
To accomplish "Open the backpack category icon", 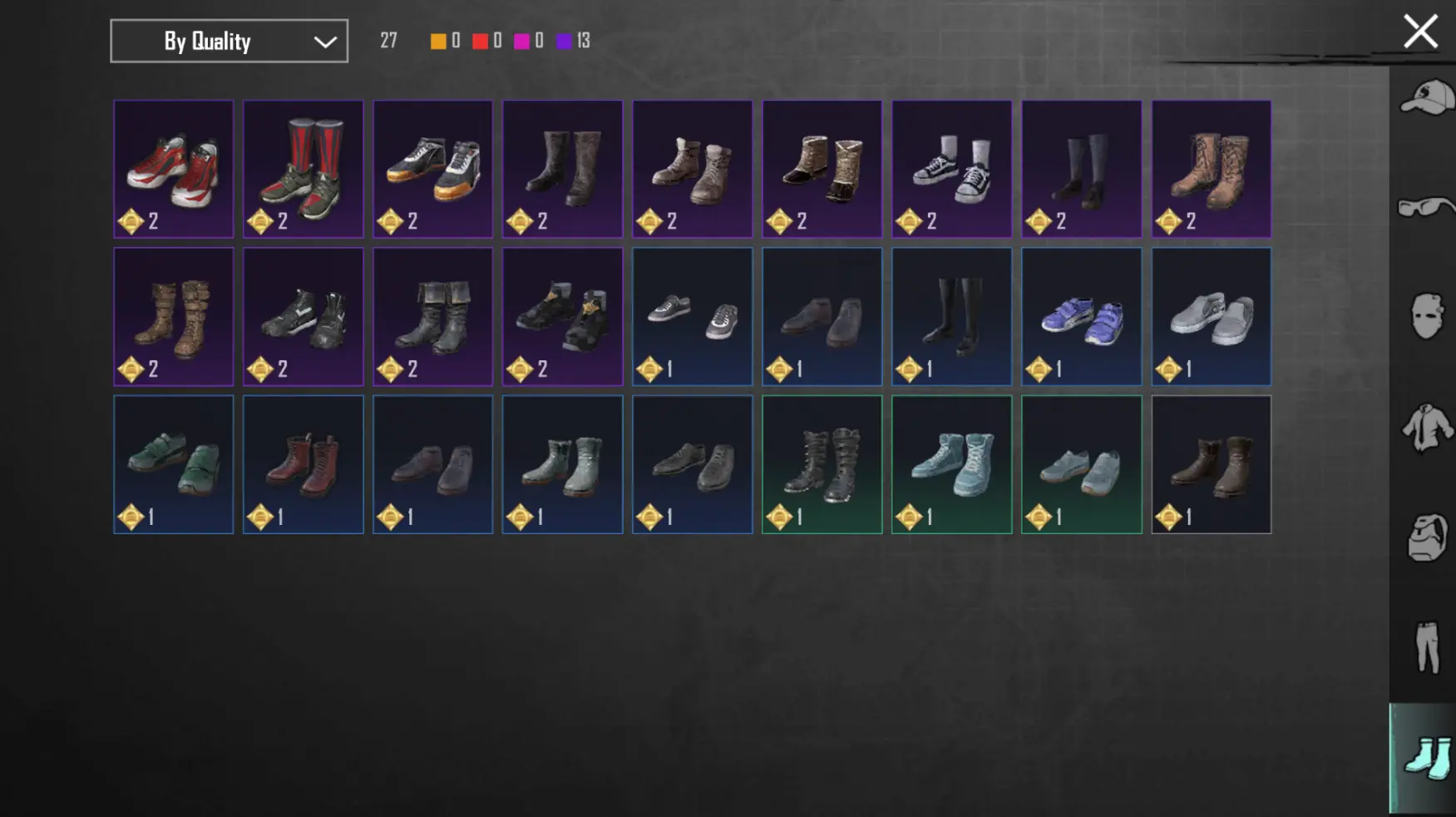I will pyautogui.click(x=1427, y=537).
